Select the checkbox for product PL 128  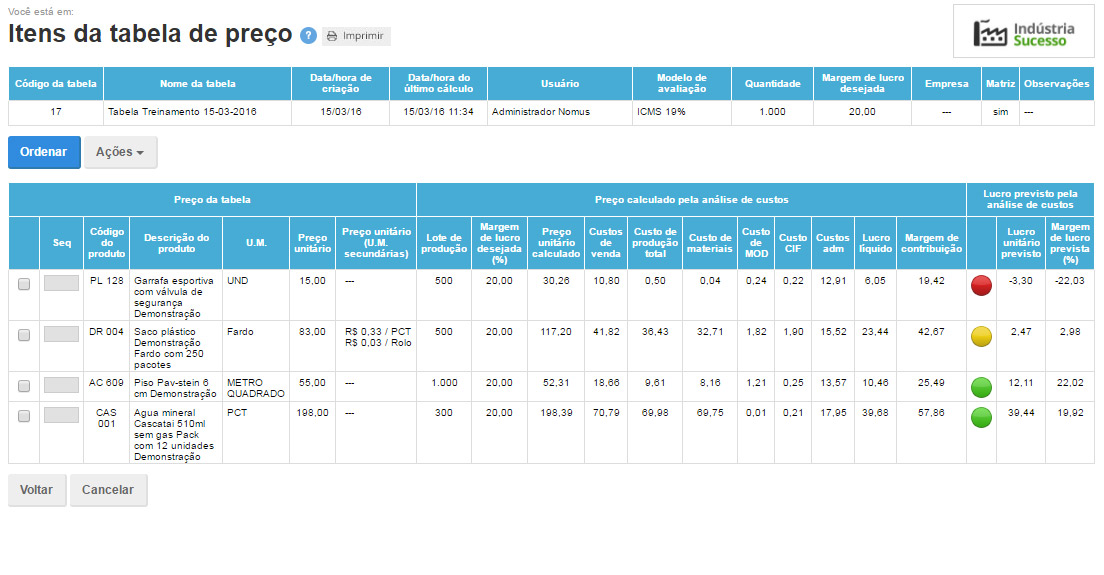pos(24,284)
